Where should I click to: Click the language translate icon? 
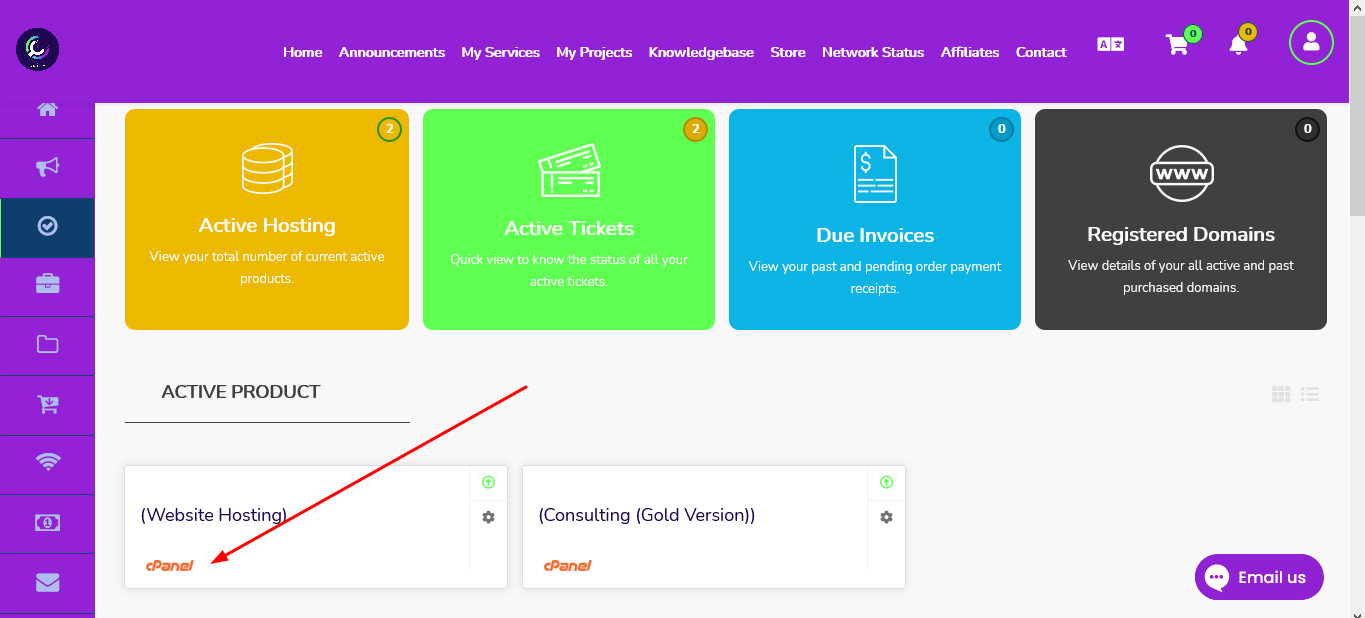pos(1111,44)
